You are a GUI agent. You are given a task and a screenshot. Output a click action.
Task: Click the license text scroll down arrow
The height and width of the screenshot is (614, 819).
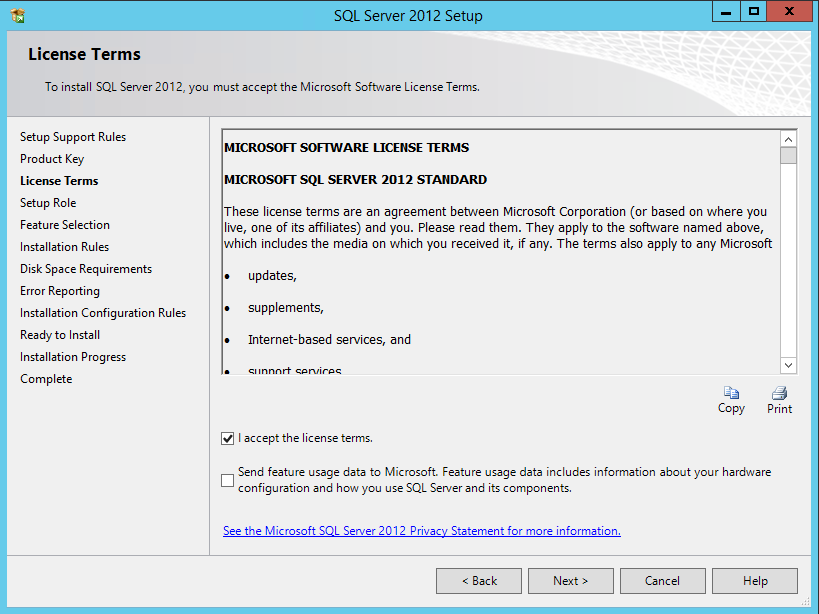[x=788, y=365]
